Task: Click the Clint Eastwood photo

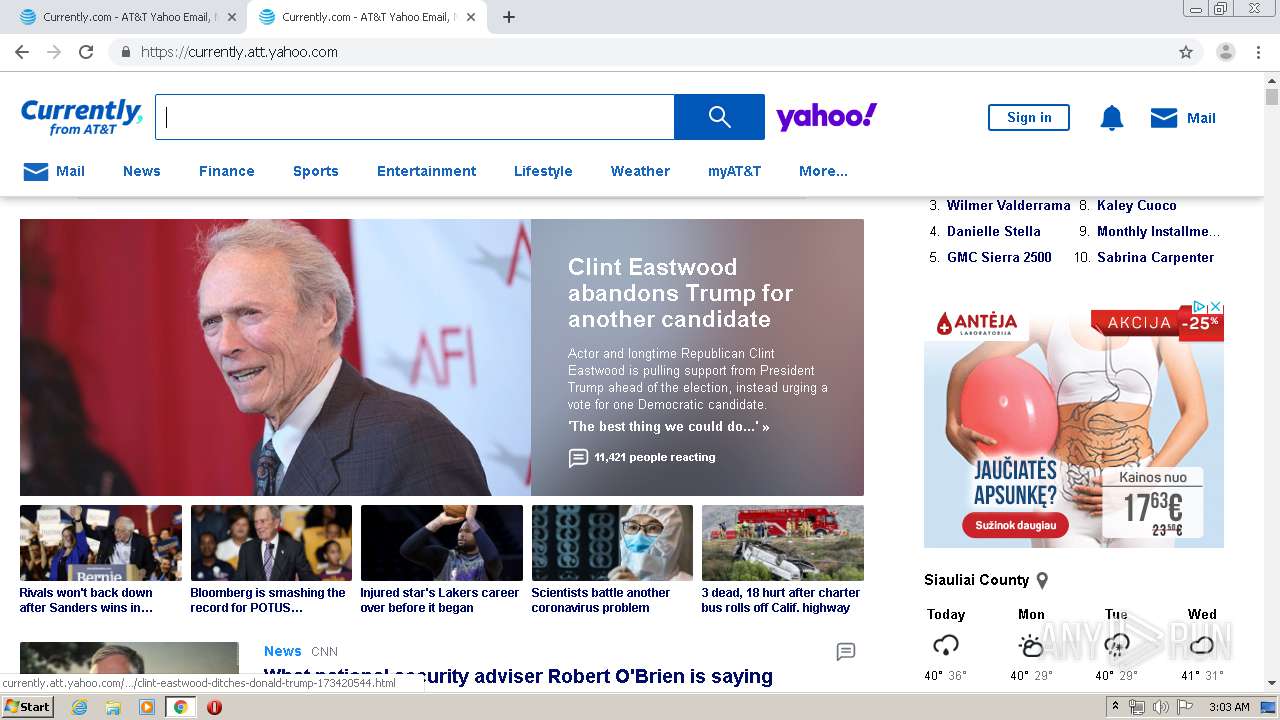Action: point(275,357)
